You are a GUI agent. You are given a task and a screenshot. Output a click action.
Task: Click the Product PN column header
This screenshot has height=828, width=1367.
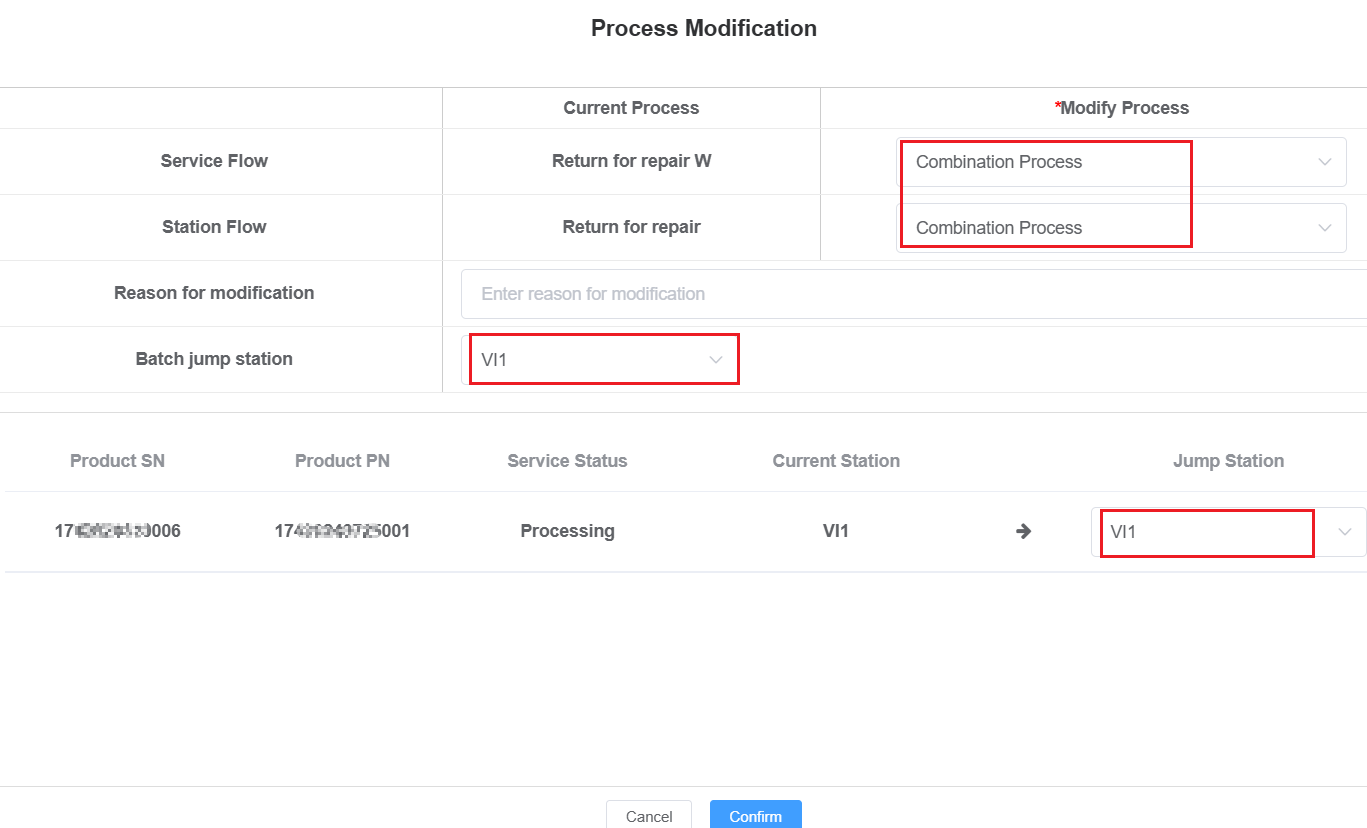[x=342, y=461]
